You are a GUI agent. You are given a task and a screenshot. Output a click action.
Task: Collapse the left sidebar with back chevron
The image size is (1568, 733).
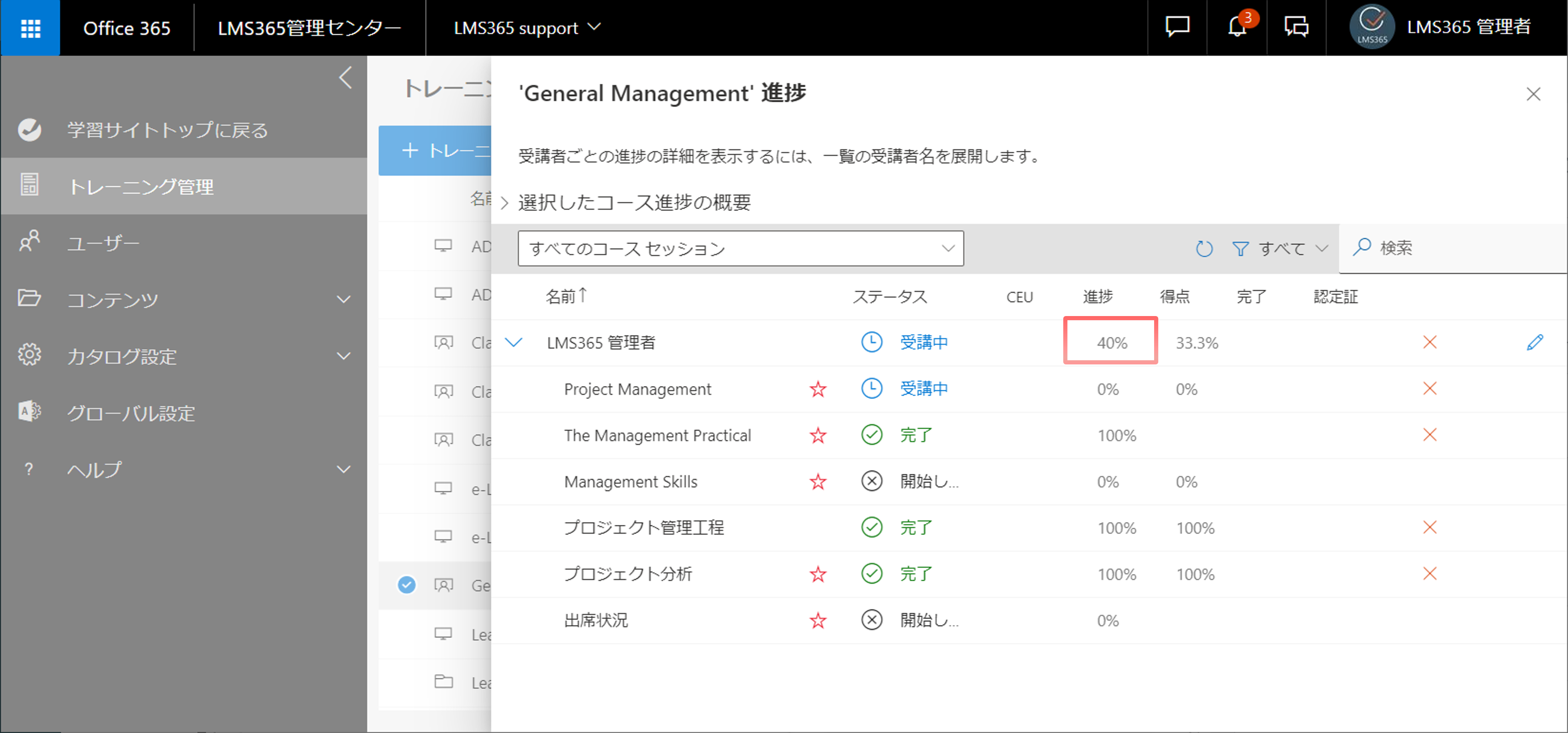pos(345,78)
